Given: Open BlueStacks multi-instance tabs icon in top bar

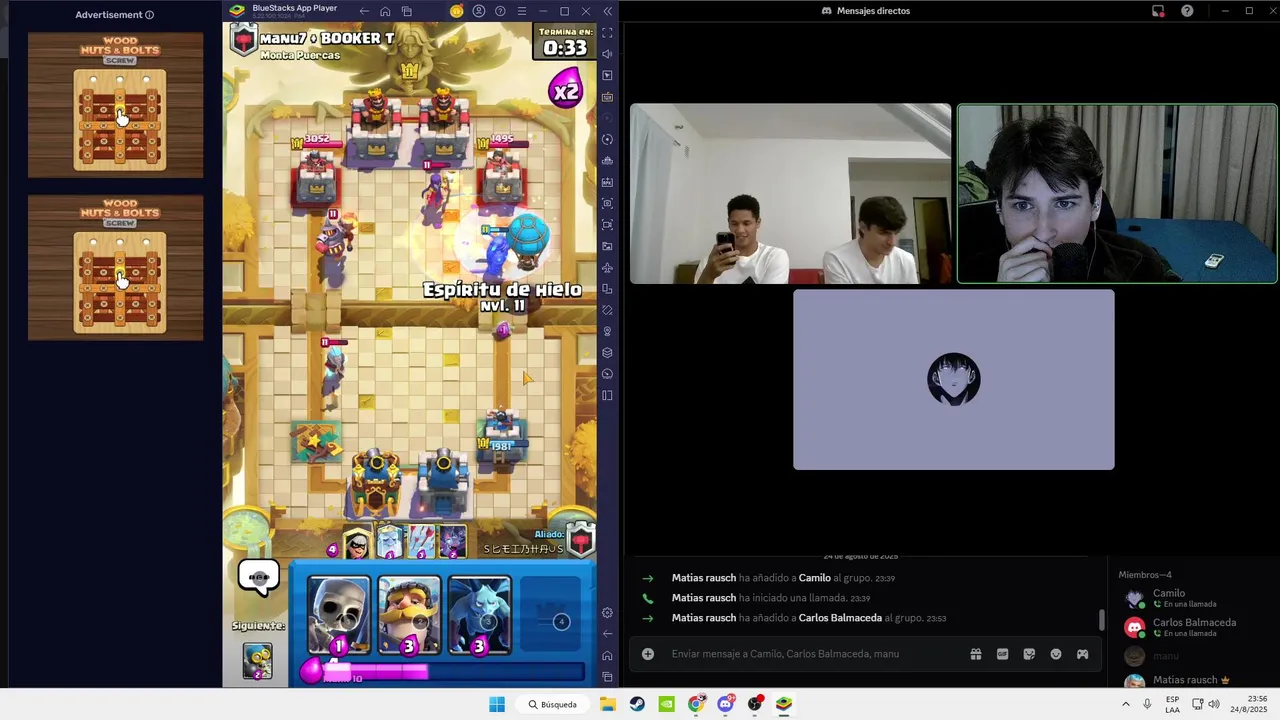Looking at the screenshot, I should pyautogui.click(x=406, y=11).
